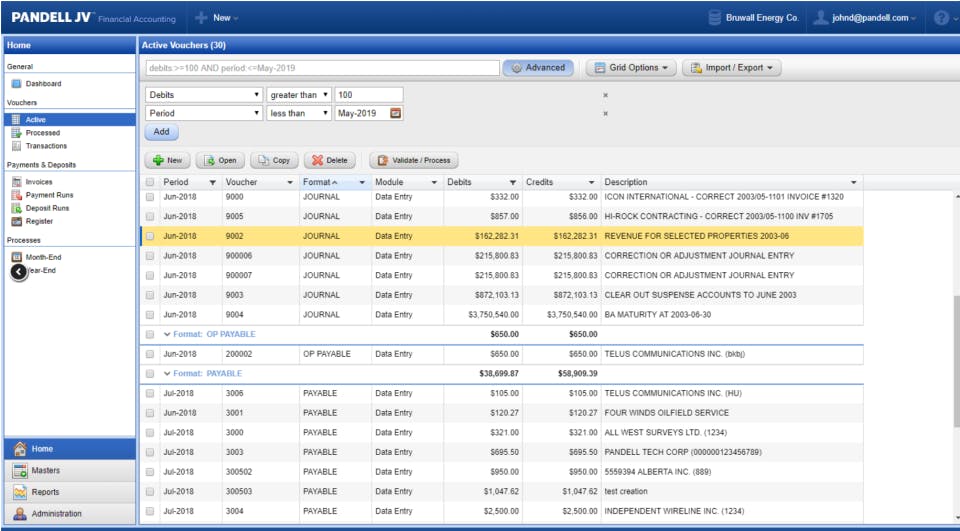Click the Add filter button

tap(162, 132)
